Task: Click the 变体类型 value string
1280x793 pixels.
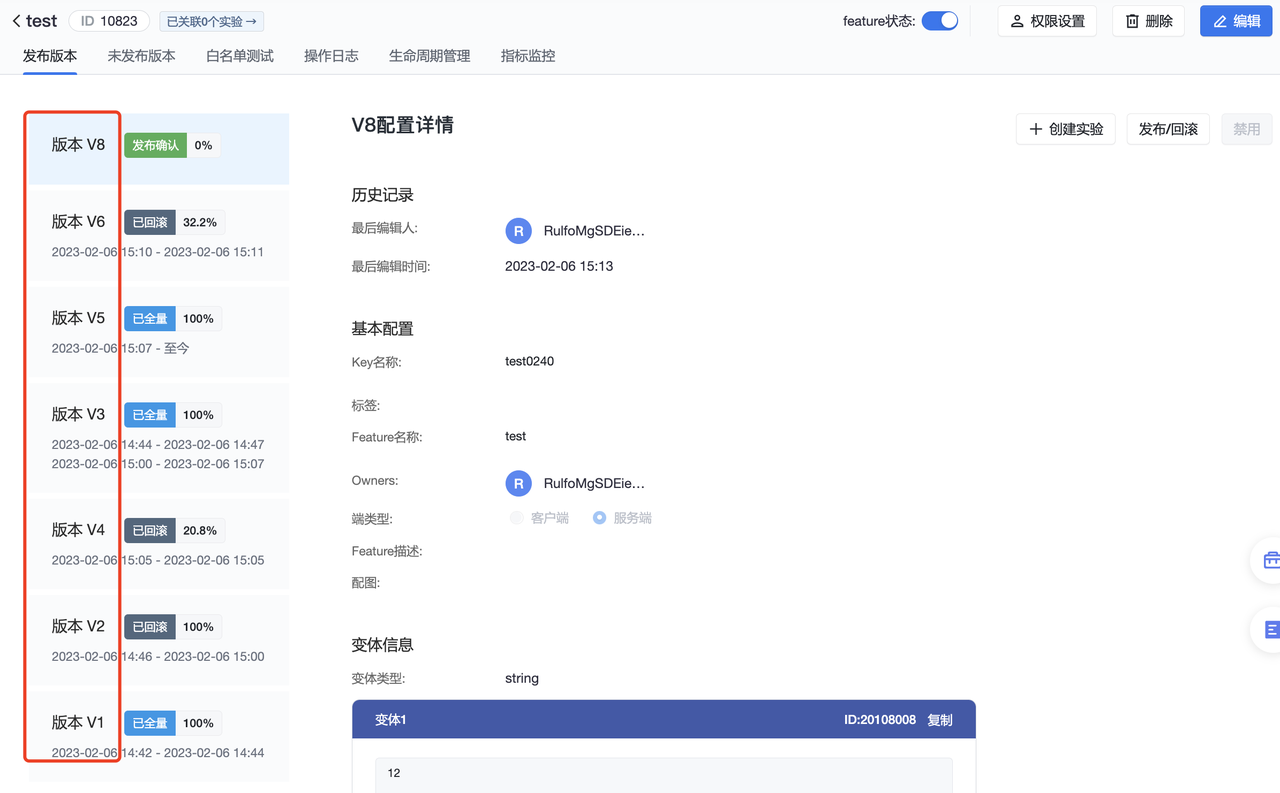Action: [x=522, y=678]
